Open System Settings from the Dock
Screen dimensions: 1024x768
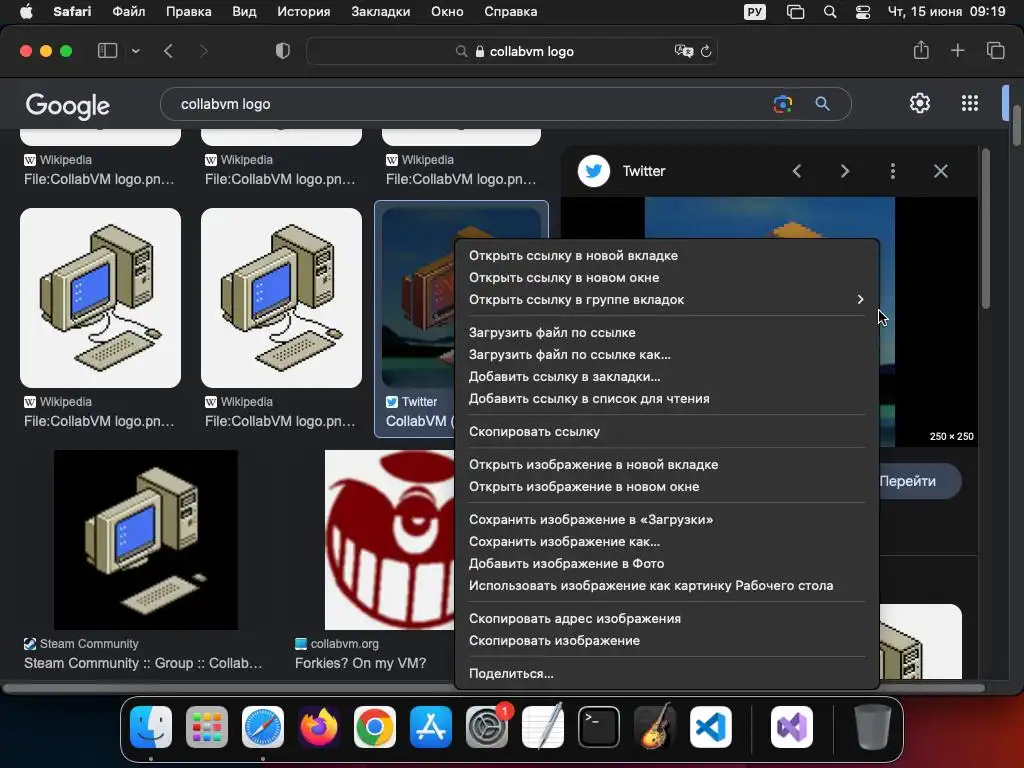487,727
